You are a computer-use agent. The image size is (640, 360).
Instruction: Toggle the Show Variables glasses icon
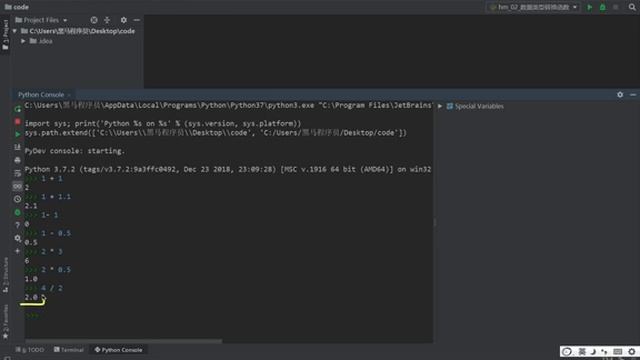[x=18, y=186]
